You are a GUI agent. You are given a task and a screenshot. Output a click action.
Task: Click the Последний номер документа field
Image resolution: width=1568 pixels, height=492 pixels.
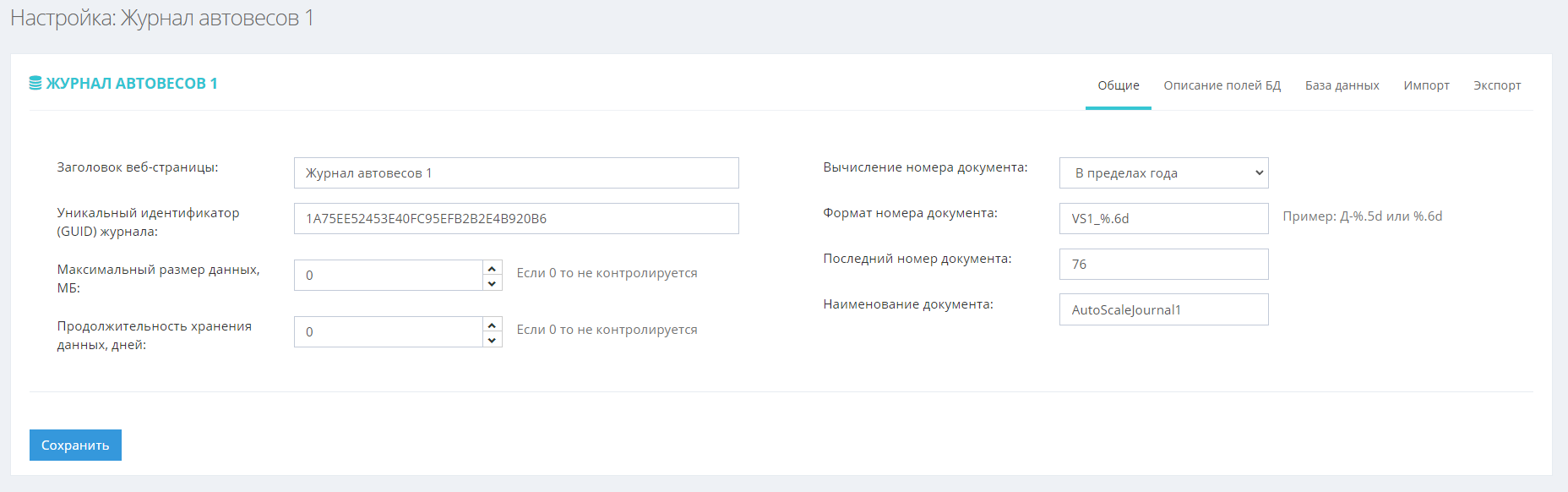pos(1163,265)
